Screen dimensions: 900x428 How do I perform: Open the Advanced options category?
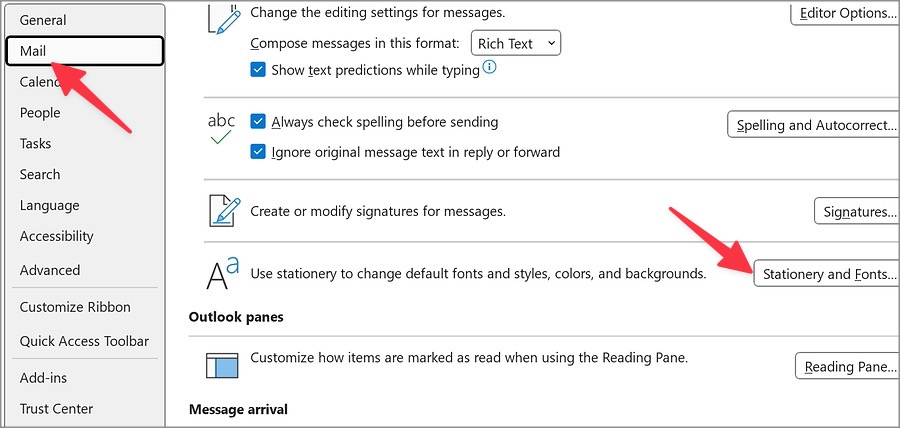pos(50,270)
